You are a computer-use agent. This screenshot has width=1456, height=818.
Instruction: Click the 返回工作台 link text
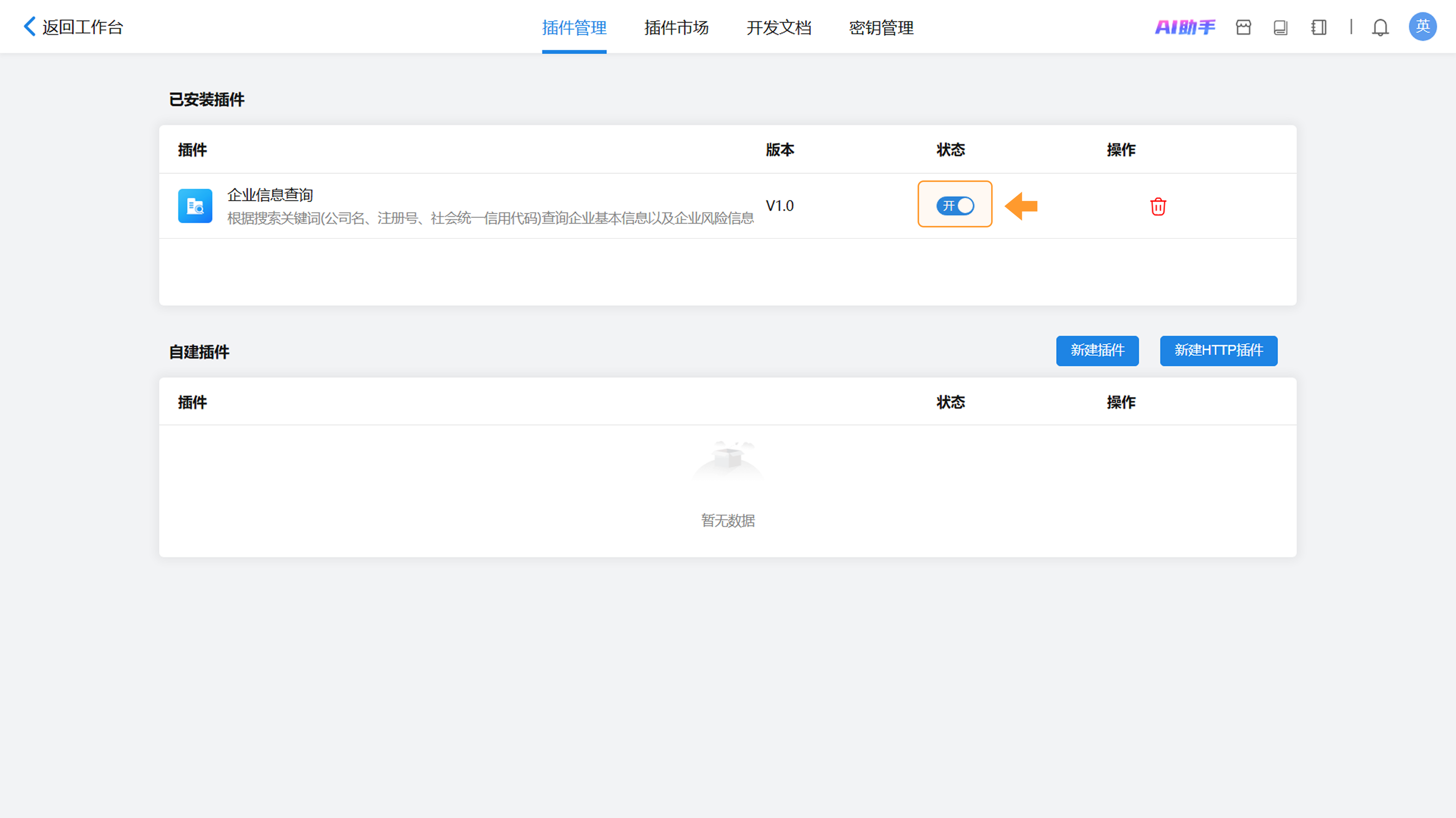coord(83,27)
